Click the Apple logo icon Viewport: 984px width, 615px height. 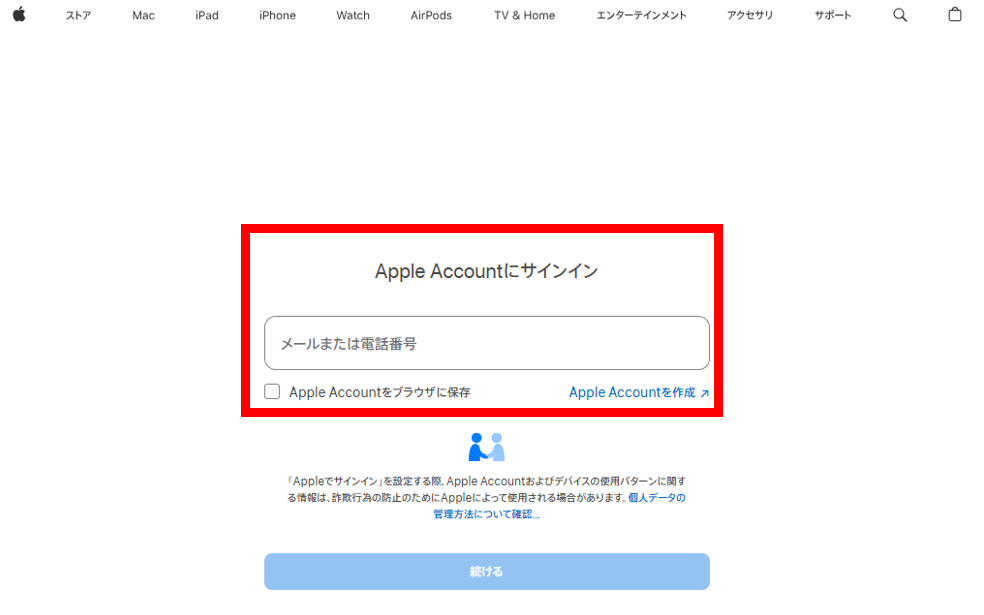click(x=19, y=14)
